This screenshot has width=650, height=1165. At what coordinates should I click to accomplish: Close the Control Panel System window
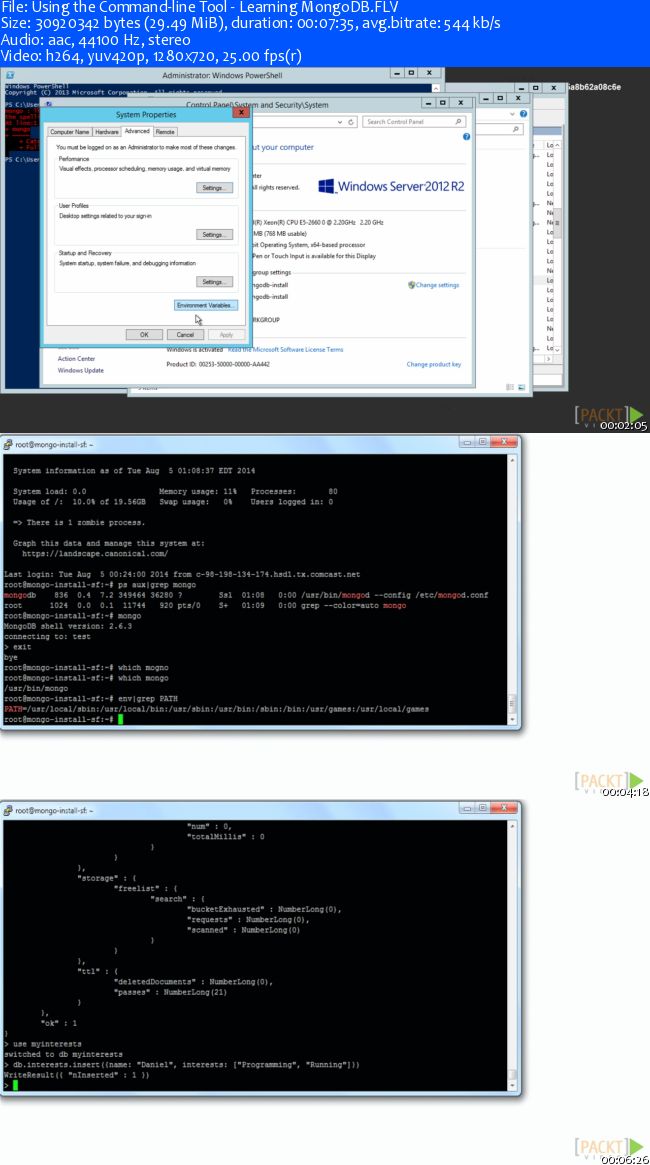[461, 103]
